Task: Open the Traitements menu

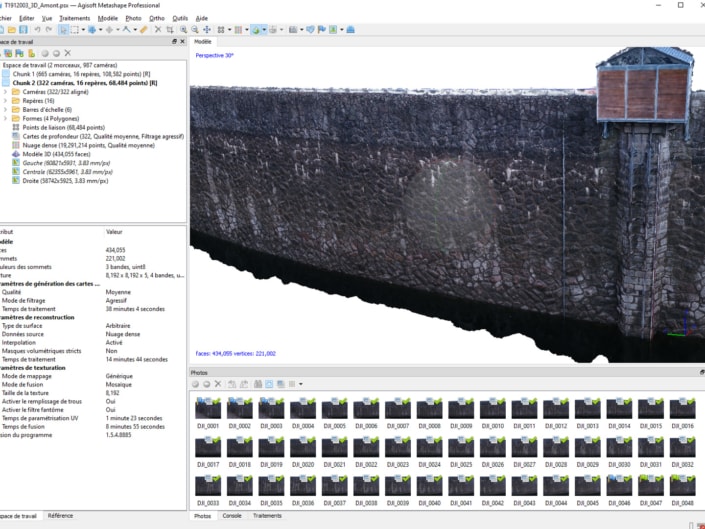Action: [75, 18]
